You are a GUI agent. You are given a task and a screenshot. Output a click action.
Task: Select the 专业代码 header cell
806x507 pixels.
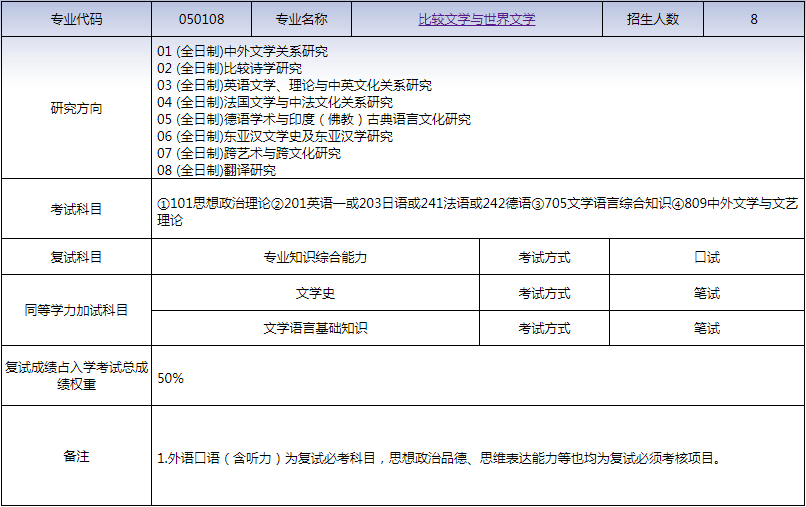76,19
